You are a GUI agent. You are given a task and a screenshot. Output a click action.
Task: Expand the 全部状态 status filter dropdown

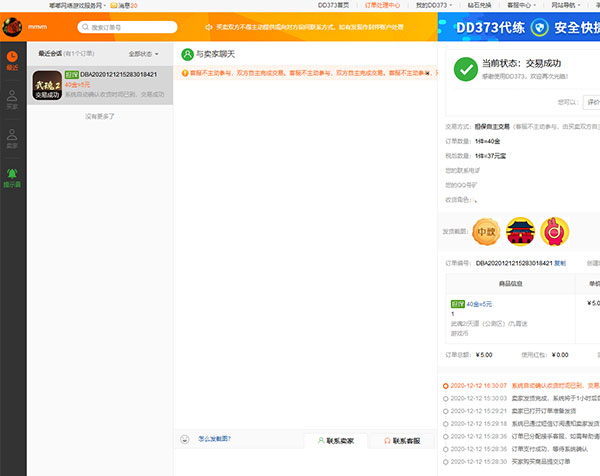(x=144, y=53)
